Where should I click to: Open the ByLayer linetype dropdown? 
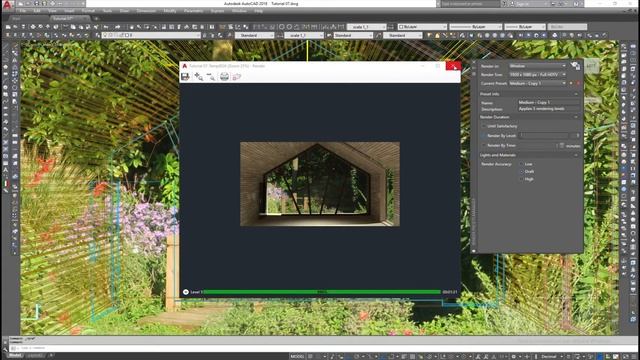pos(476,27)
